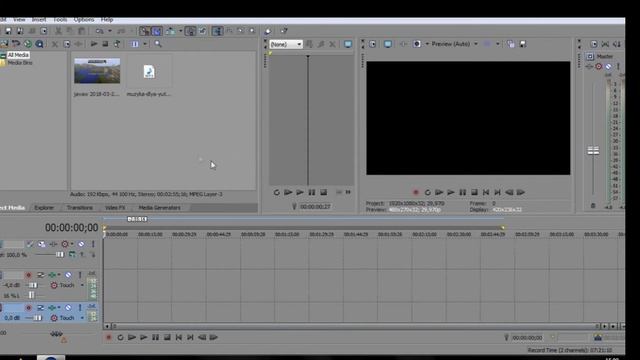Screen dimensions: 640x360
Task: Open project Properties from the main toolbar
Action: tap(44, 31)
